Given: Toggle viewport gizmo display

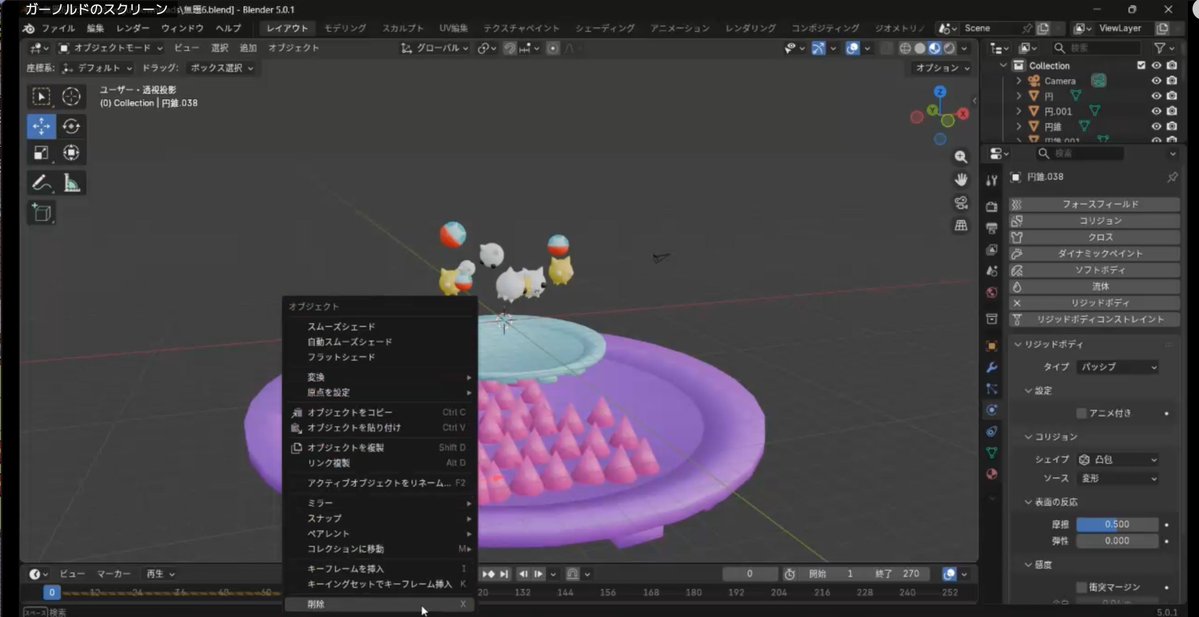Looking at the screenshot, I should (x=818, y=47).
